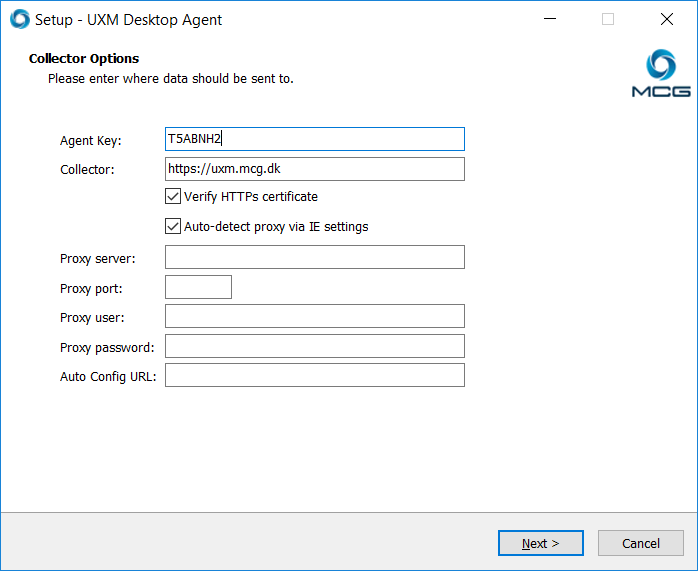698x571 pixels.
Task: Click the 'Please enter where data' instruction text
Action: click(x=170, y=78)
